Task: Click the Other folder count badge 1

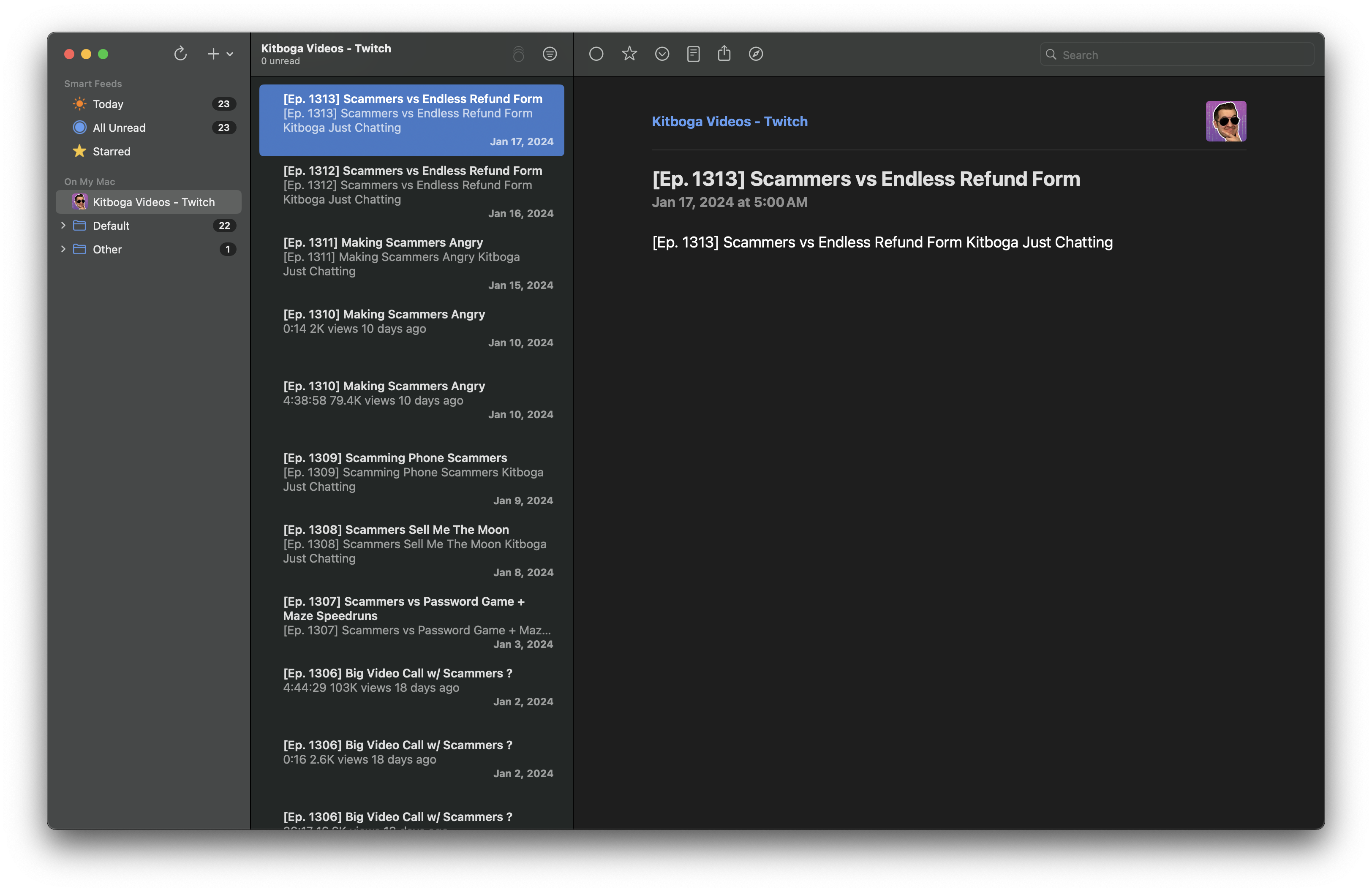Action: pyautogui.click(x=228, y=249)
